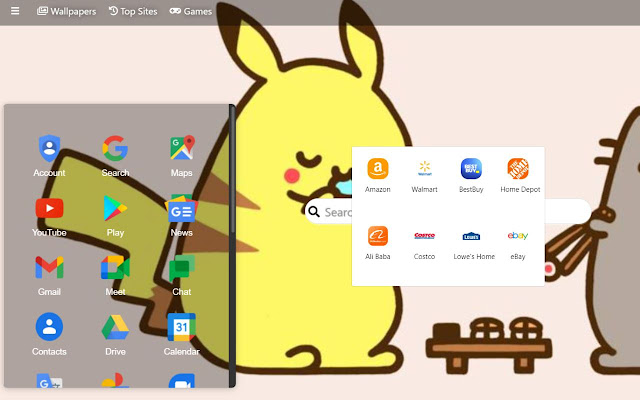Screen dimensions: 640x400
Task: Visit Home Depot shortcut
Action: (x=520, y=176)
